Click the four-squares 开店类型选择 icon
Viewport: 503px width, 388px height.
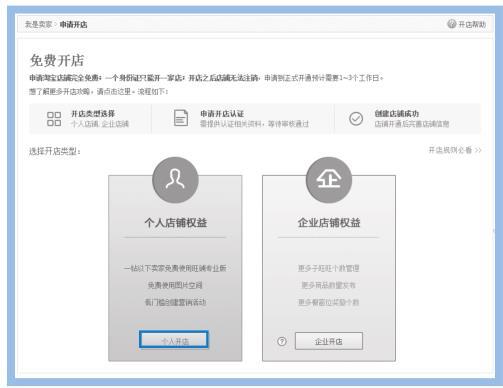(54, 119)
